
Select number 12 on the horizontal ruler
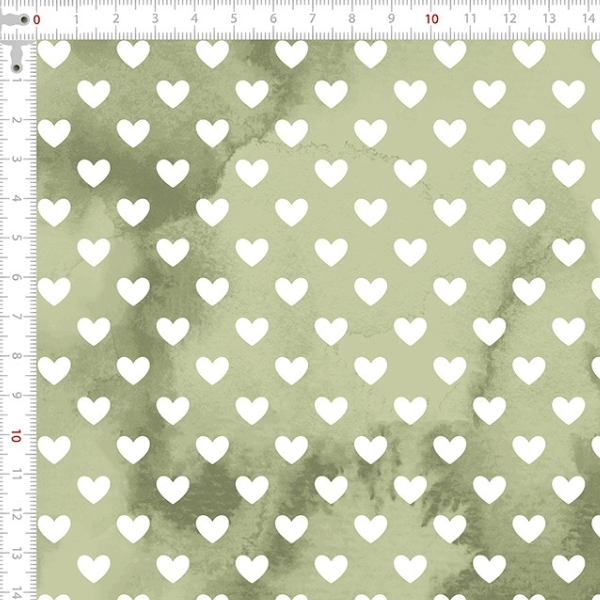pyautogui.click(x=510, y=19)
